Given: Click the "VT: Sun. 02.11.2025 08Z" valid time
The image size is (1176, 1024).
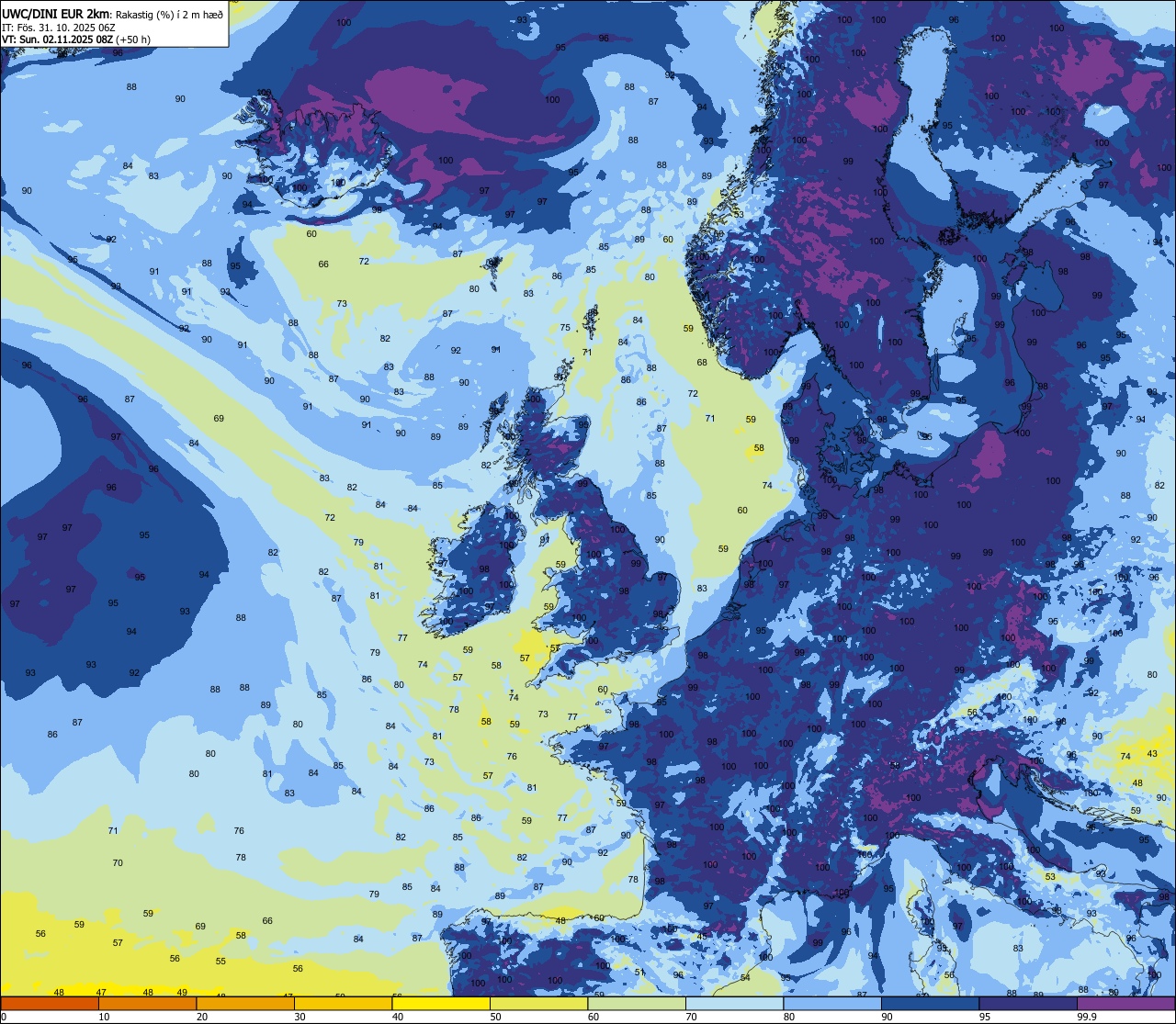Looking at the screenshot, I should 57,39.
